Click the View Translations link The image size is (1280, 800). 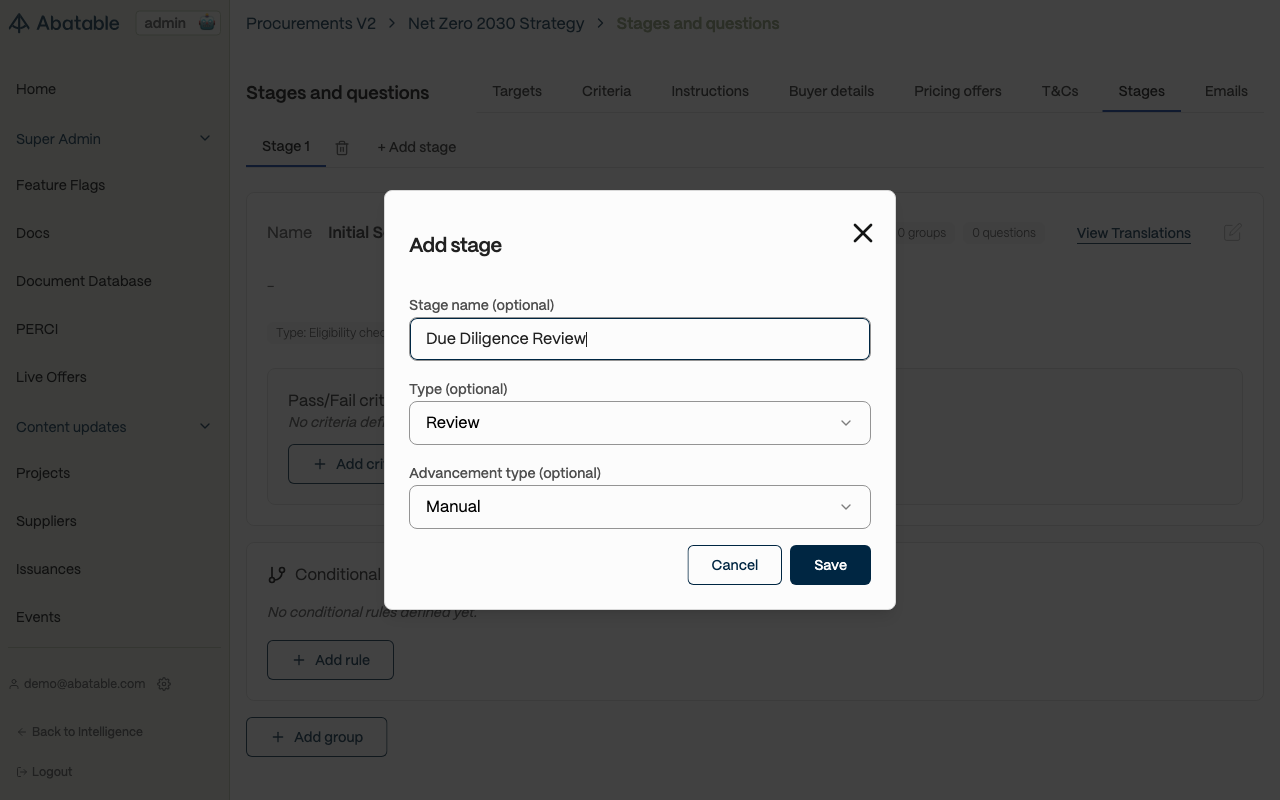coord(1133,233)
